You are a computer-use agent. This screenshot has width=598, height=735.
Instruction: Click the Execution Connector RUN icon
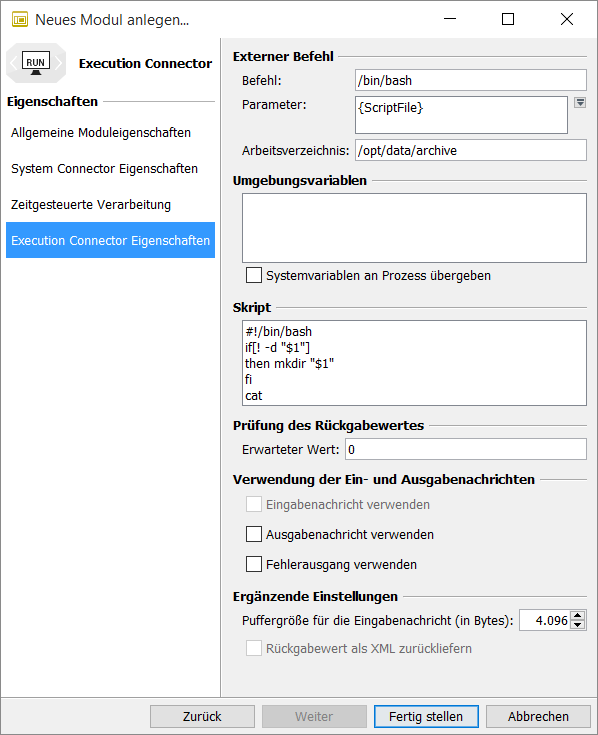click(x=36, y=63)
